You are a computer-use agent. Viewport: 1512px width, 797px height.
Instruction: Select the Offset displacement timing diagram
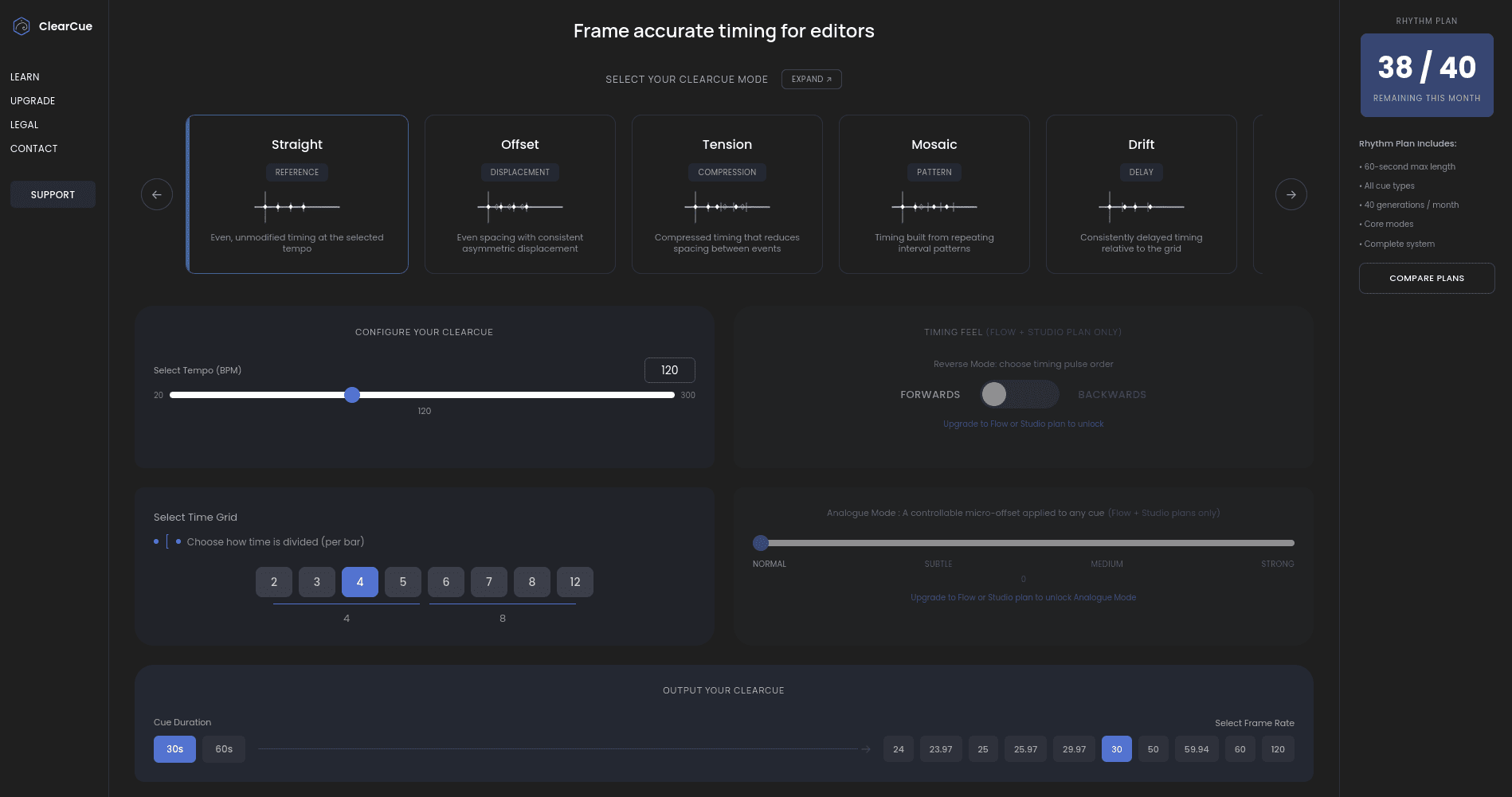[x=519, y=207]
